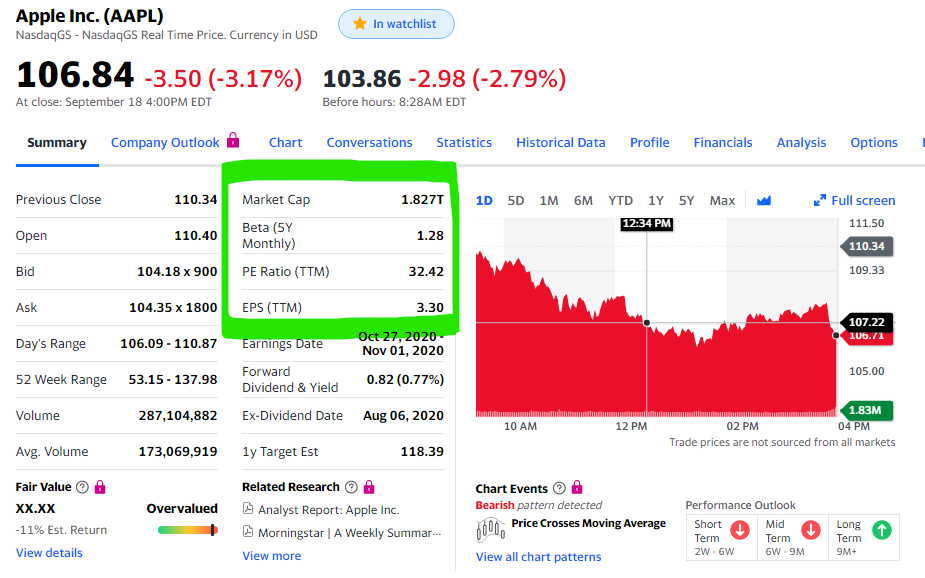Click the Fair Value View details link
This screenshot has width=925, height=578.
[x=49, y=553]
